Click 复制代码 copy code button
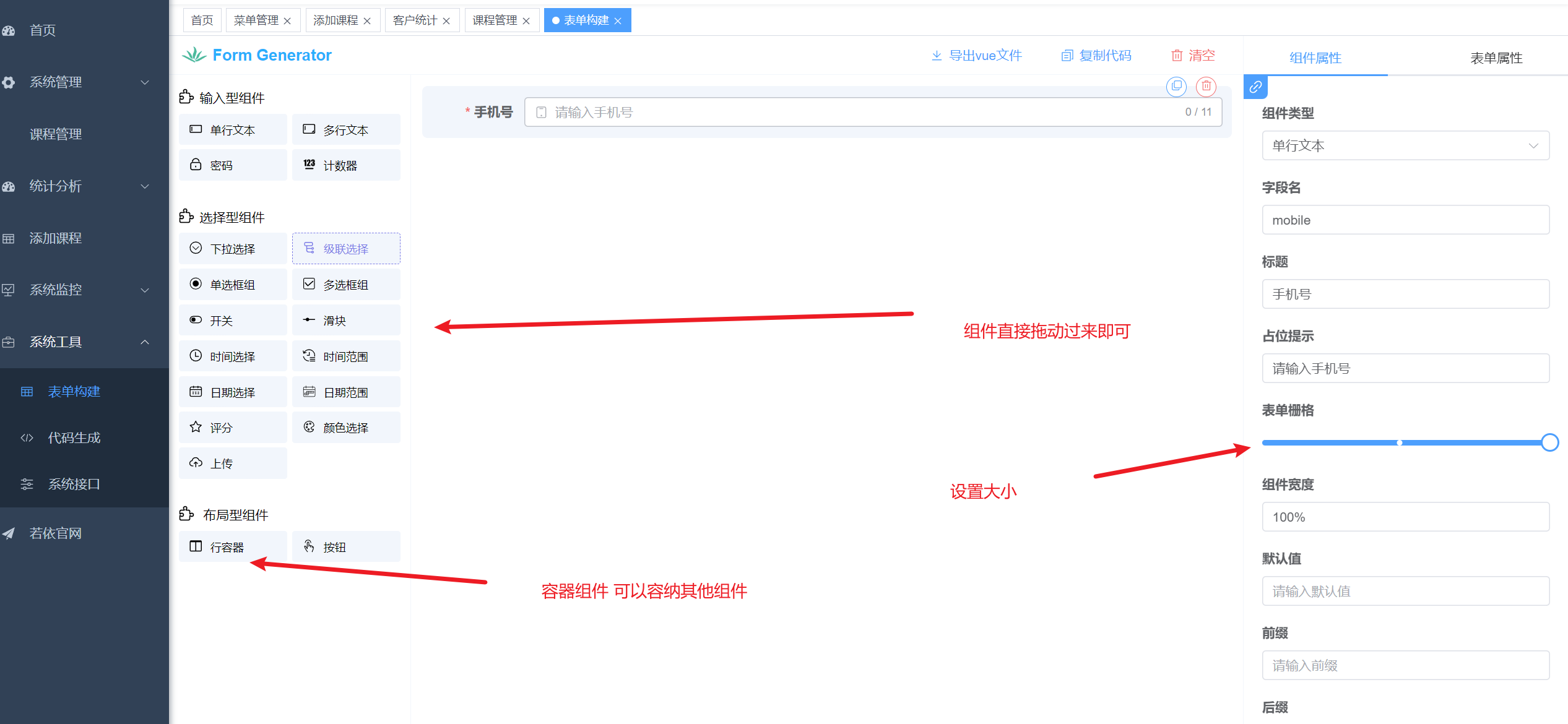Viewport: 1568px width, 724px height. pos(1096,56)
